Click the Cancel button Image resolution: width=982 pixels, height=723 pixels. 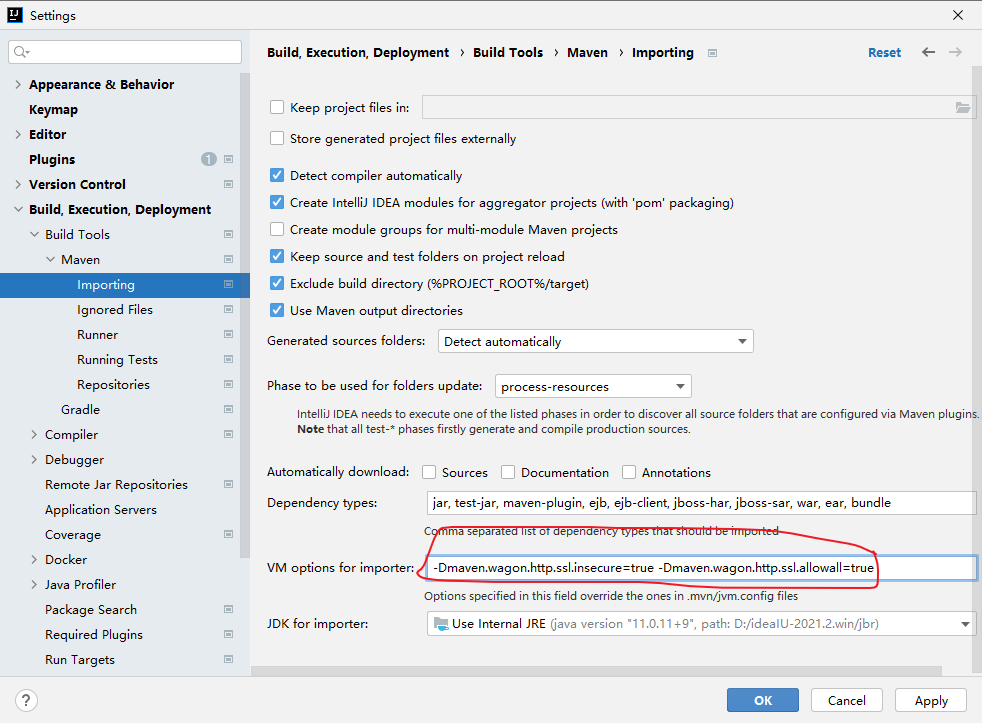[x=847, y=700]
